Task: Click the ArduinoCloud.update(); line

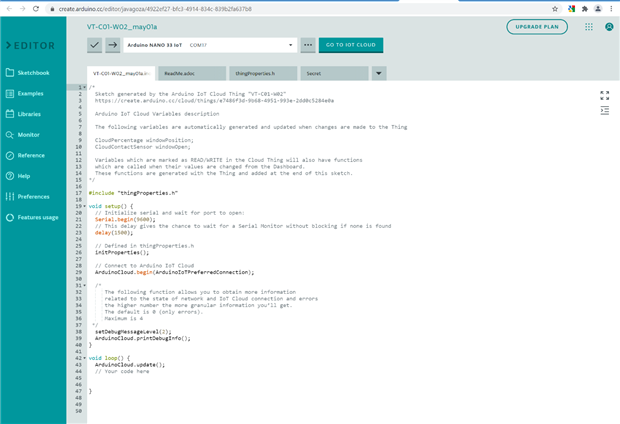Action: [x=130, y=365]
